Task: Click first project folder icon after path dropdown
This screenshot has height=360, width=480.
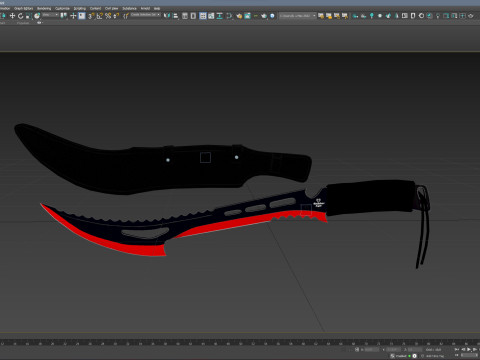Action: pyautogui.click(x=321, y=16)
